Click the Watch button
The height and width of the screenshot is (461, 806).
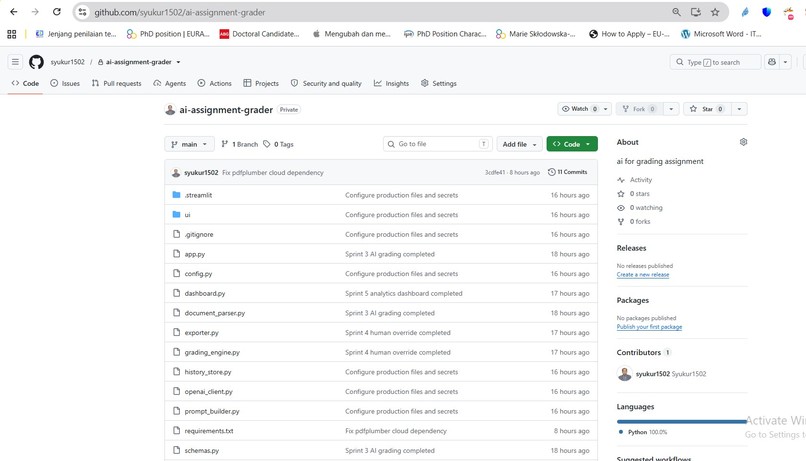pos(579,109)
